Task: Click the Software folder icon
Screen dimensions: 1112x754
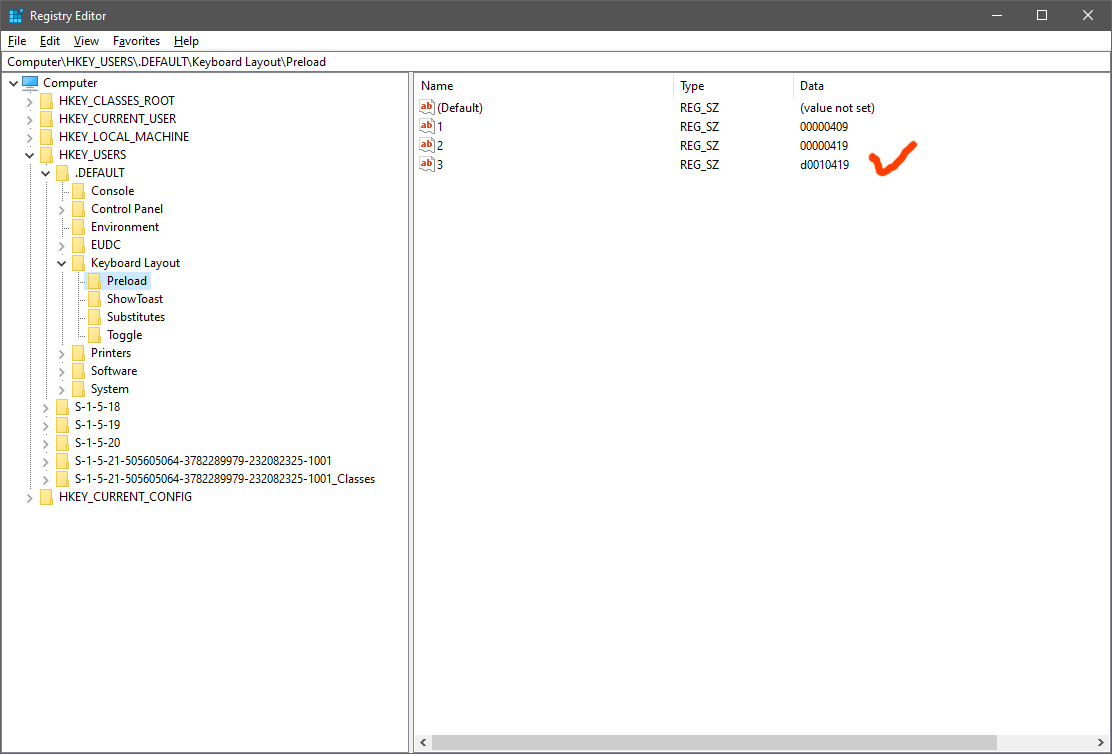Action: [79, 371]
